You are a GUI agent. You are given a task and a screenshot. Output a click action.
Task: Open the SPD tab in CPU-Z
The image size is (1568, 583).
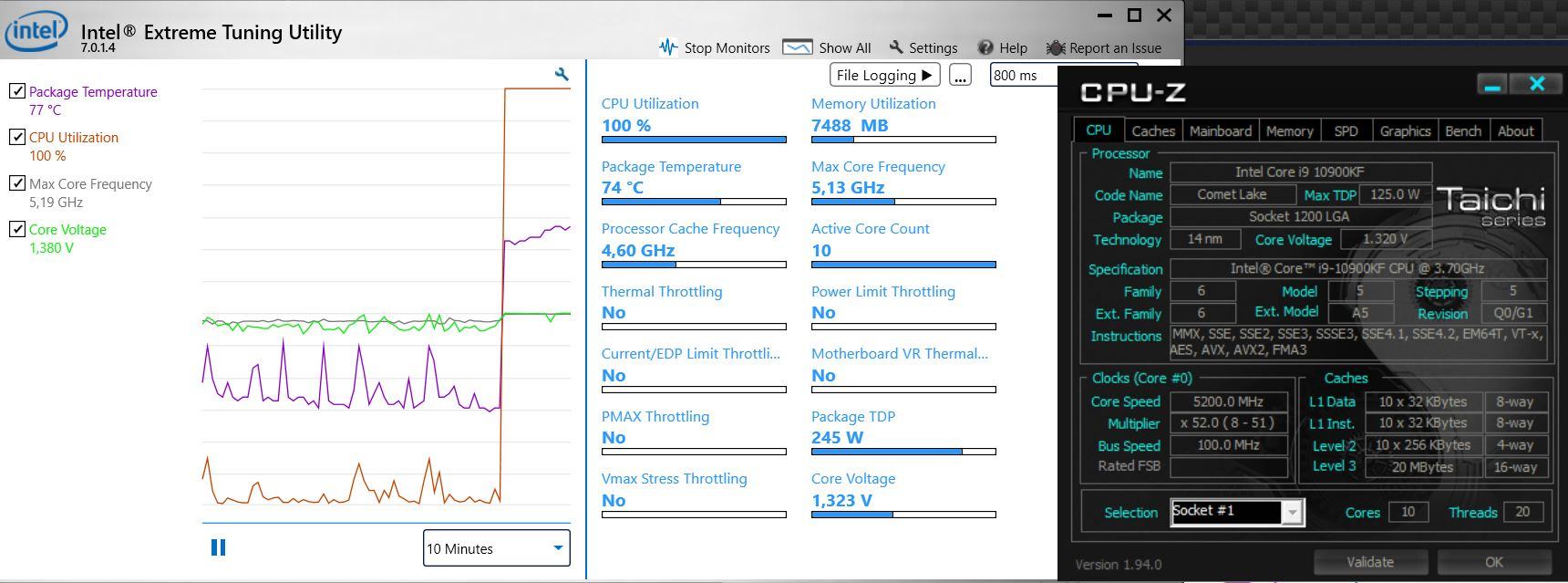click(x=1346, y=131)
